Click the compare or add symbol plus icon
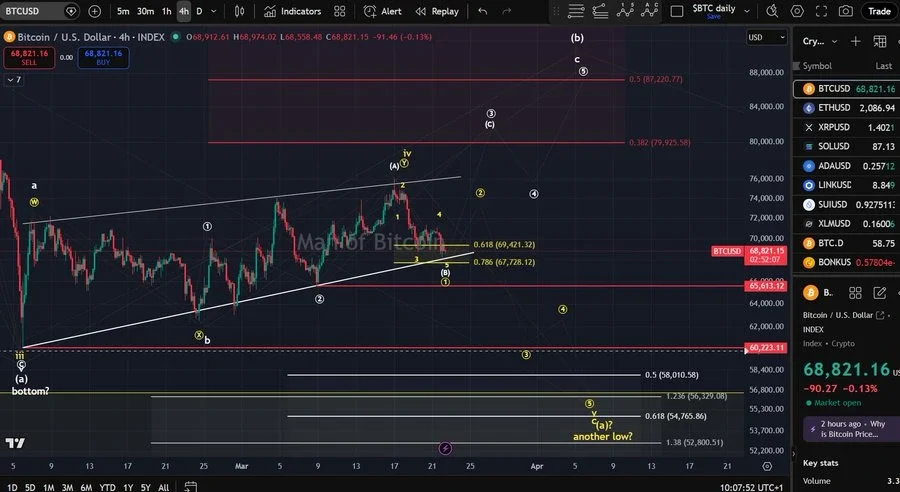This screenshot has height=492, width=900. [x=95, y=11]
